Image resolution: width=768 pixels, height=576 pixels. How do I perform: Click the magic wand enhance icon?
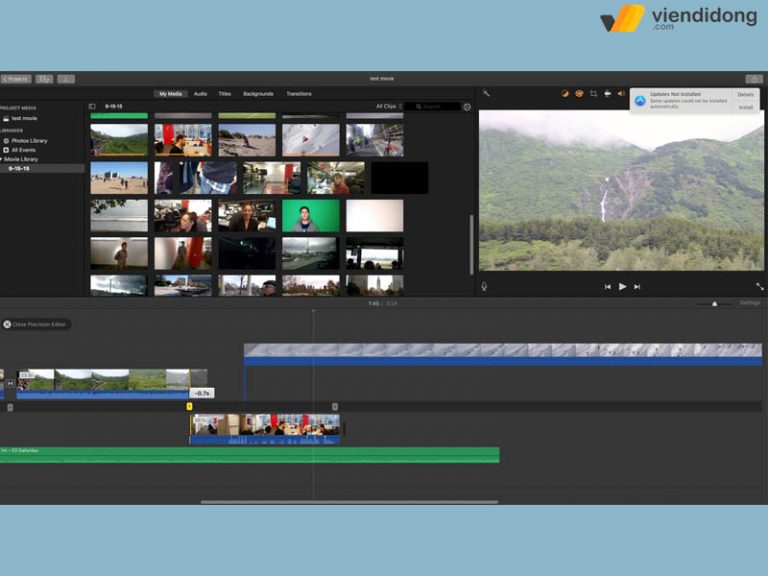485,93
